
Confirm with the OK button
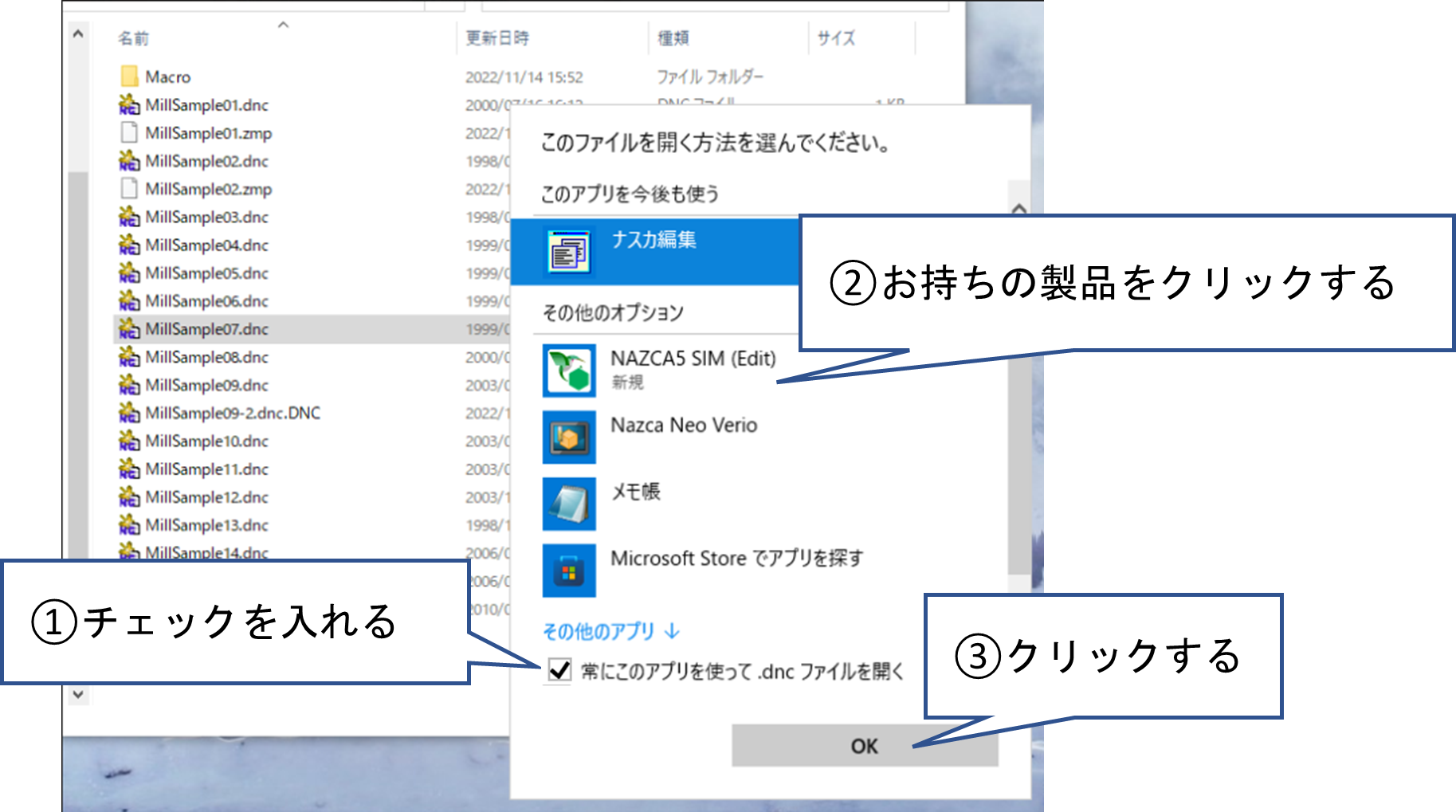865,746
